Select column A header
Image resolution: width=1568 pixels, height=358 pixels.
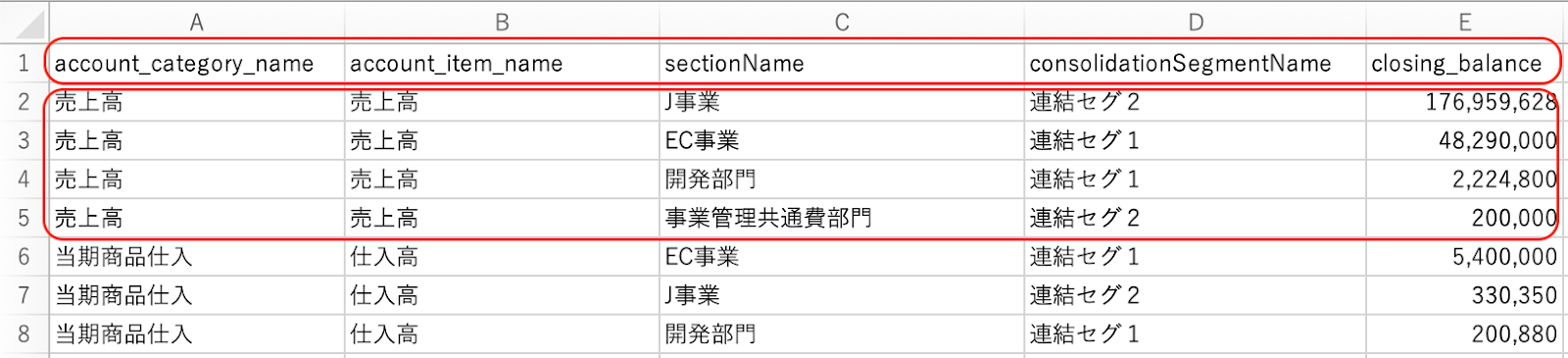coord(197,22)
